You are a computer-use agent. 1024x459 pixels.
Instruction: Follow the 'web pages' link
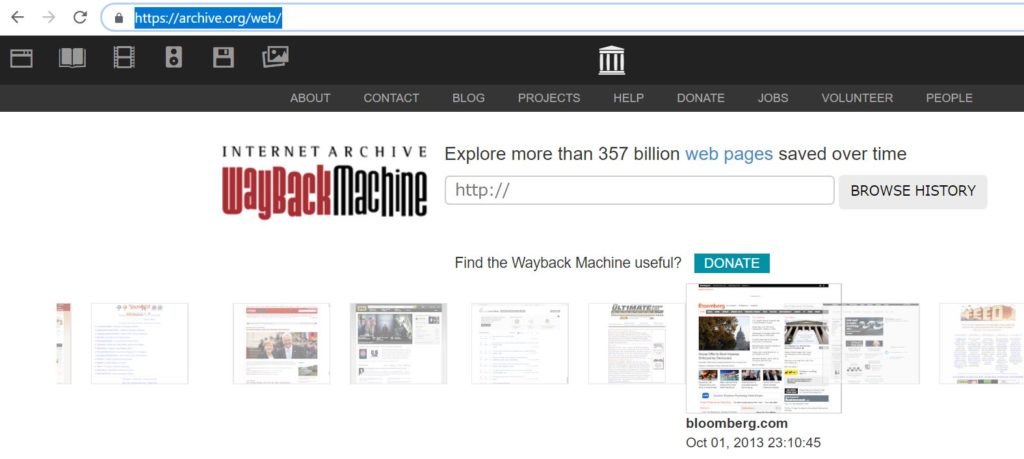[x=729, y=154]
